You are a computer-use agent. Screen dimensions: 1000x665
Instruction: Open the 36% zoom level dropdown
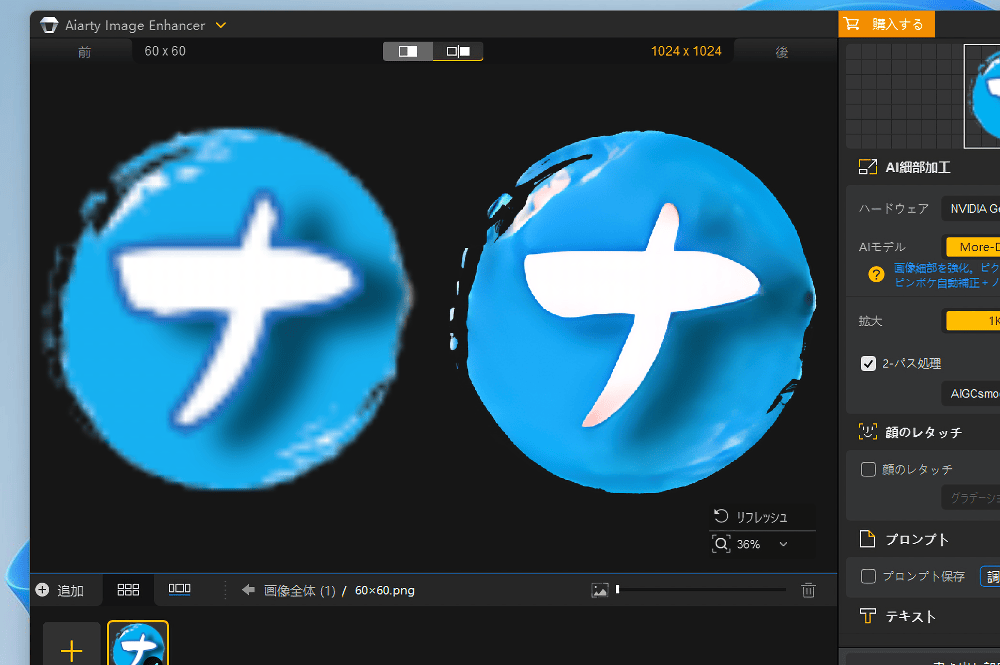(x=783, y=544)
